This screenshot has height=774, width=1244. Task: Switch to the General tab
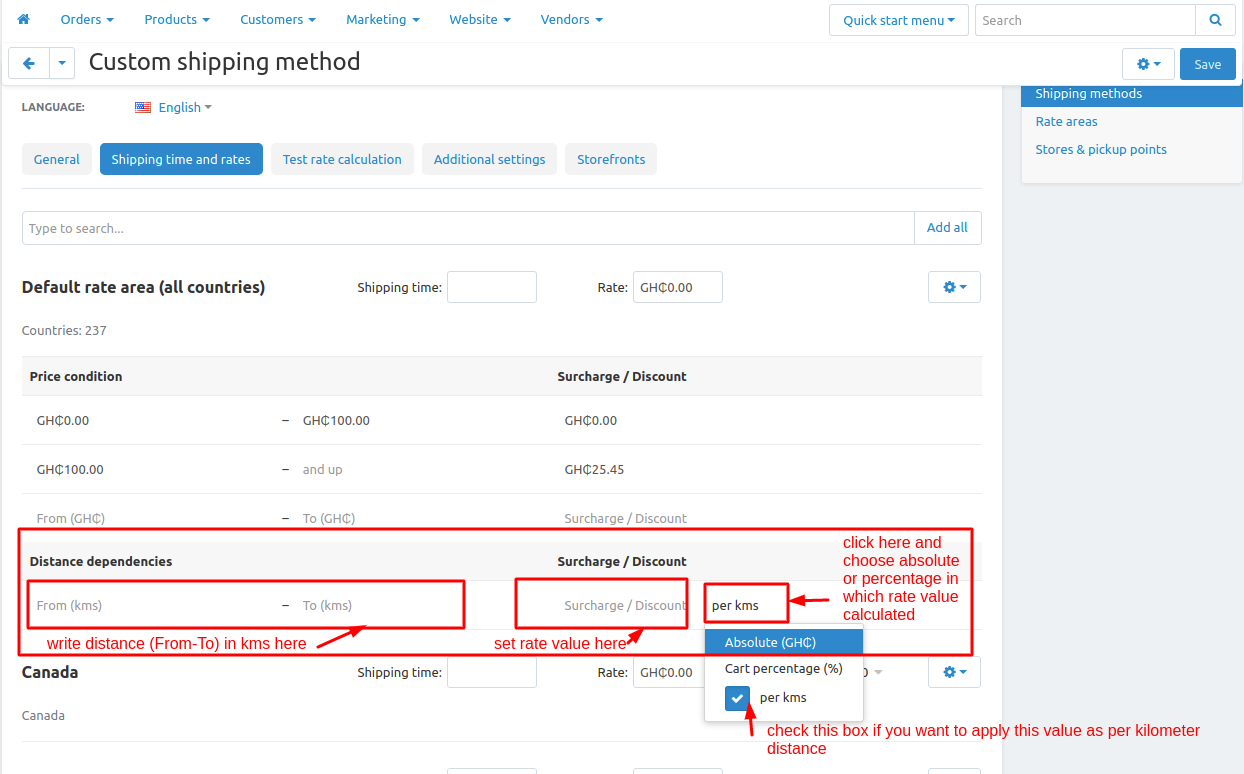[57, 159]
